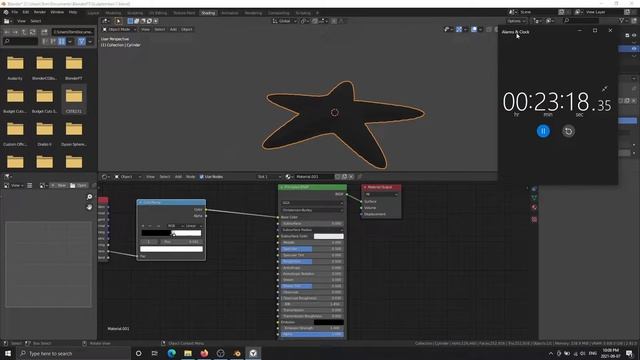
Task: Click the image editor zoom icon
Action: (x=89, y=197)
